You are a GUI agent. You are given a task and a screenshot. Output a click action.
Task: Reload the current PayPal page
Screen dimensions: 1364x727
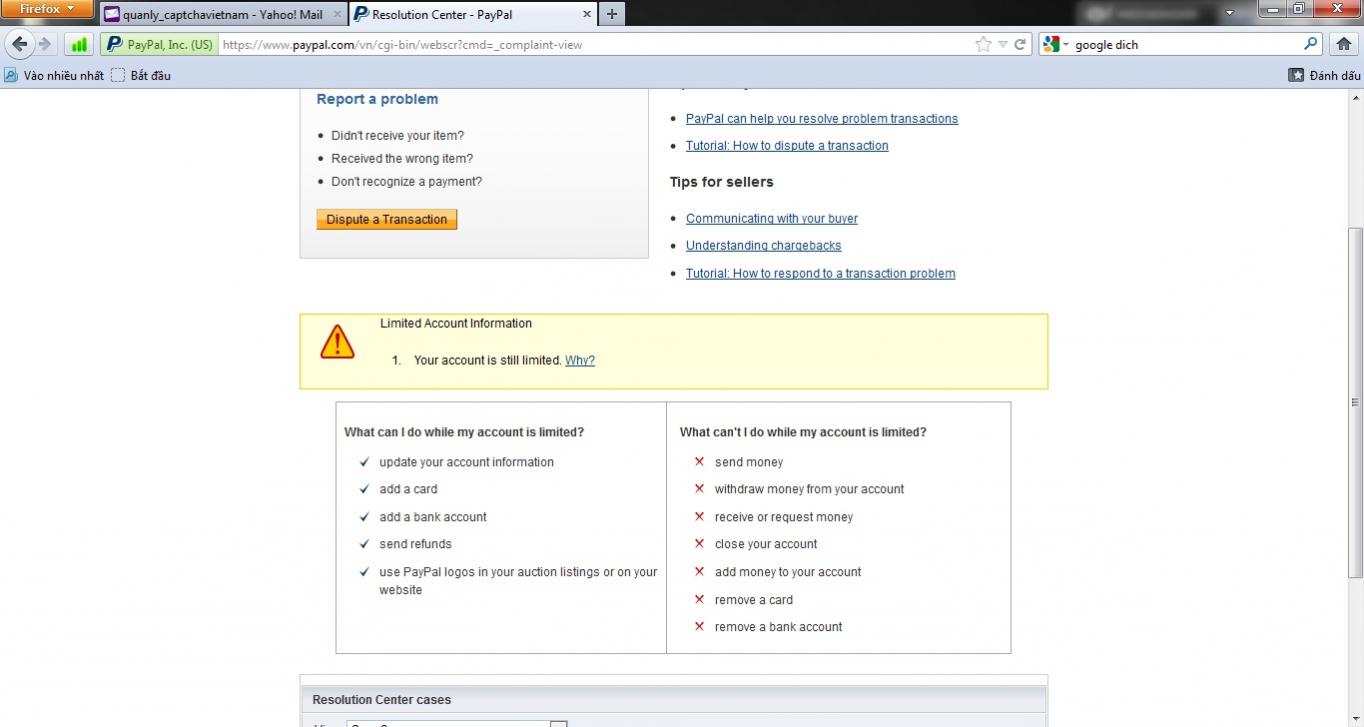click(1020, 44)
